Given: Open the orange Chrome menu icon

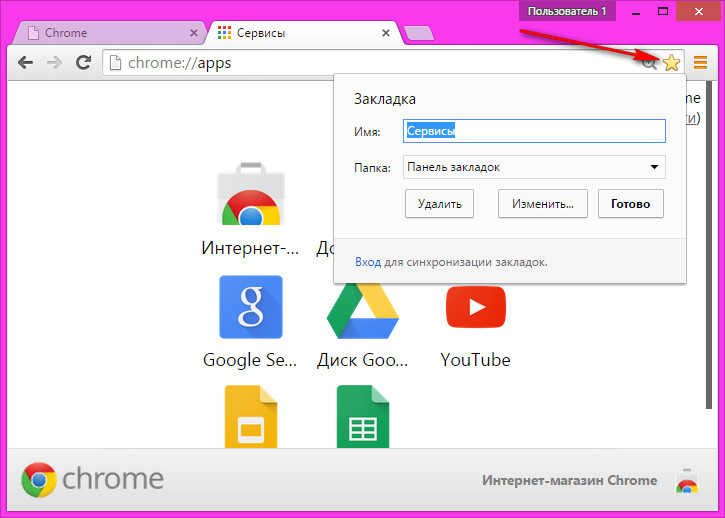Looking at the screenshot, I should [700, 62].
